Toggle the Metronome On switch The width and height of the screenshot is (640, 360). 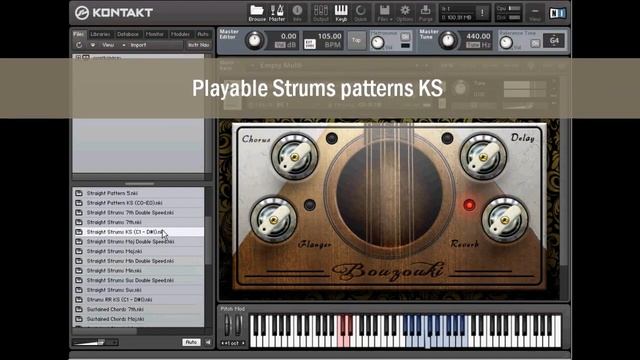405,37
